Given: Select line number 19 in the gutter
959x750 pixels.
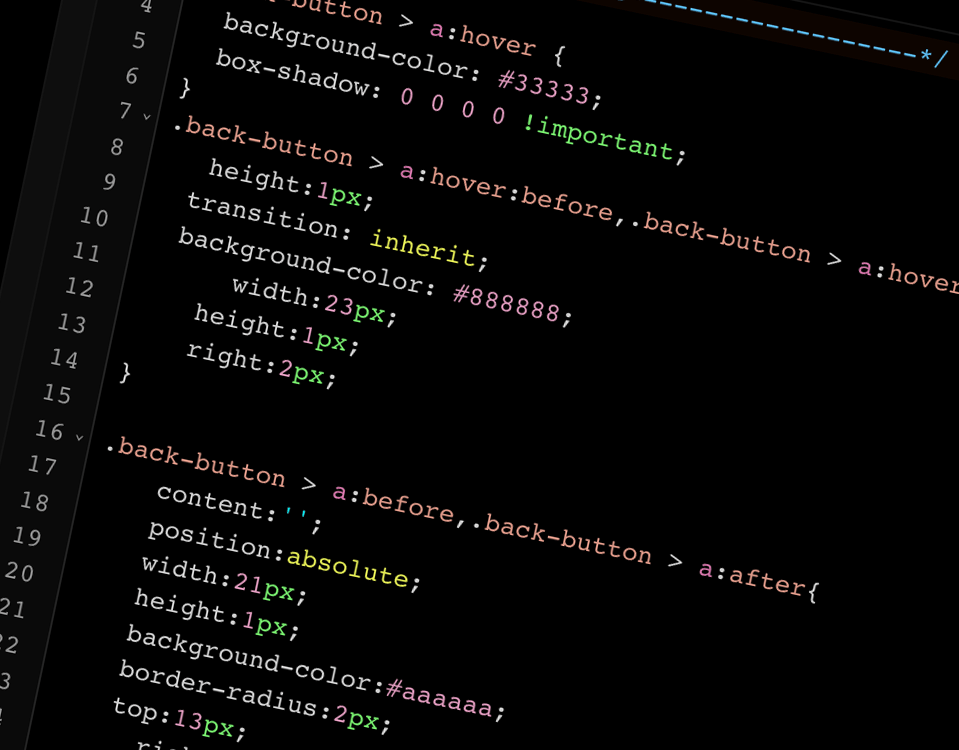Looking at the screenshot, I should (x=28, y=537).
